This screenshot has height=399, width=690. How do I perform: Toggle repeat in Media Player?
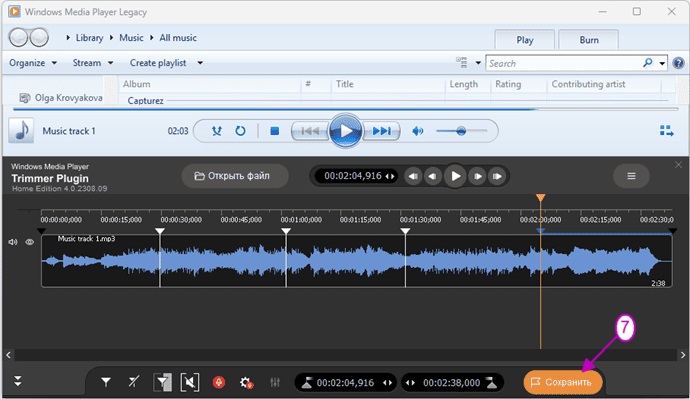[240, 131]
